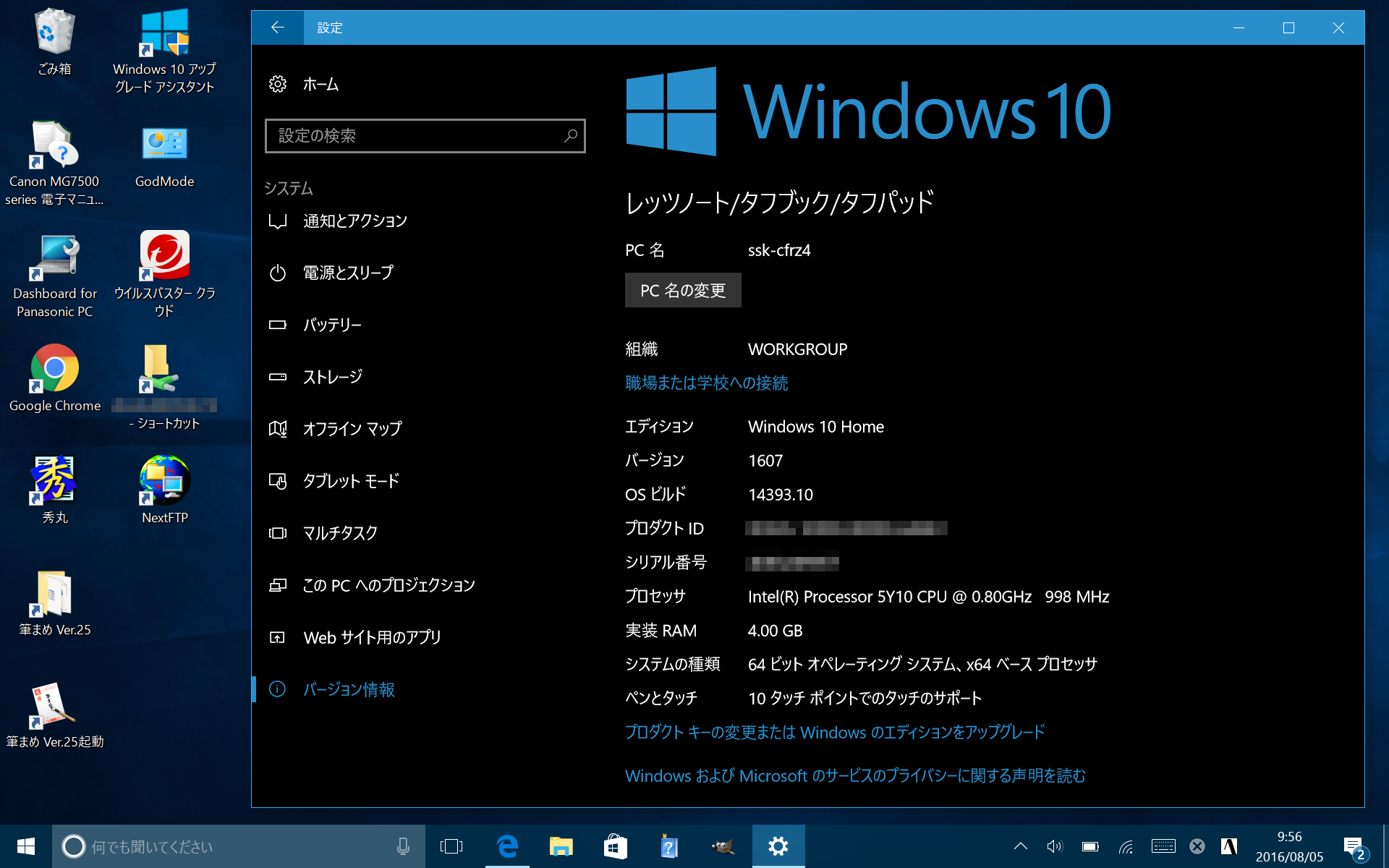Open Task View from taskbar
This screenshot has height=868, width=1389.
pos(451,846)
